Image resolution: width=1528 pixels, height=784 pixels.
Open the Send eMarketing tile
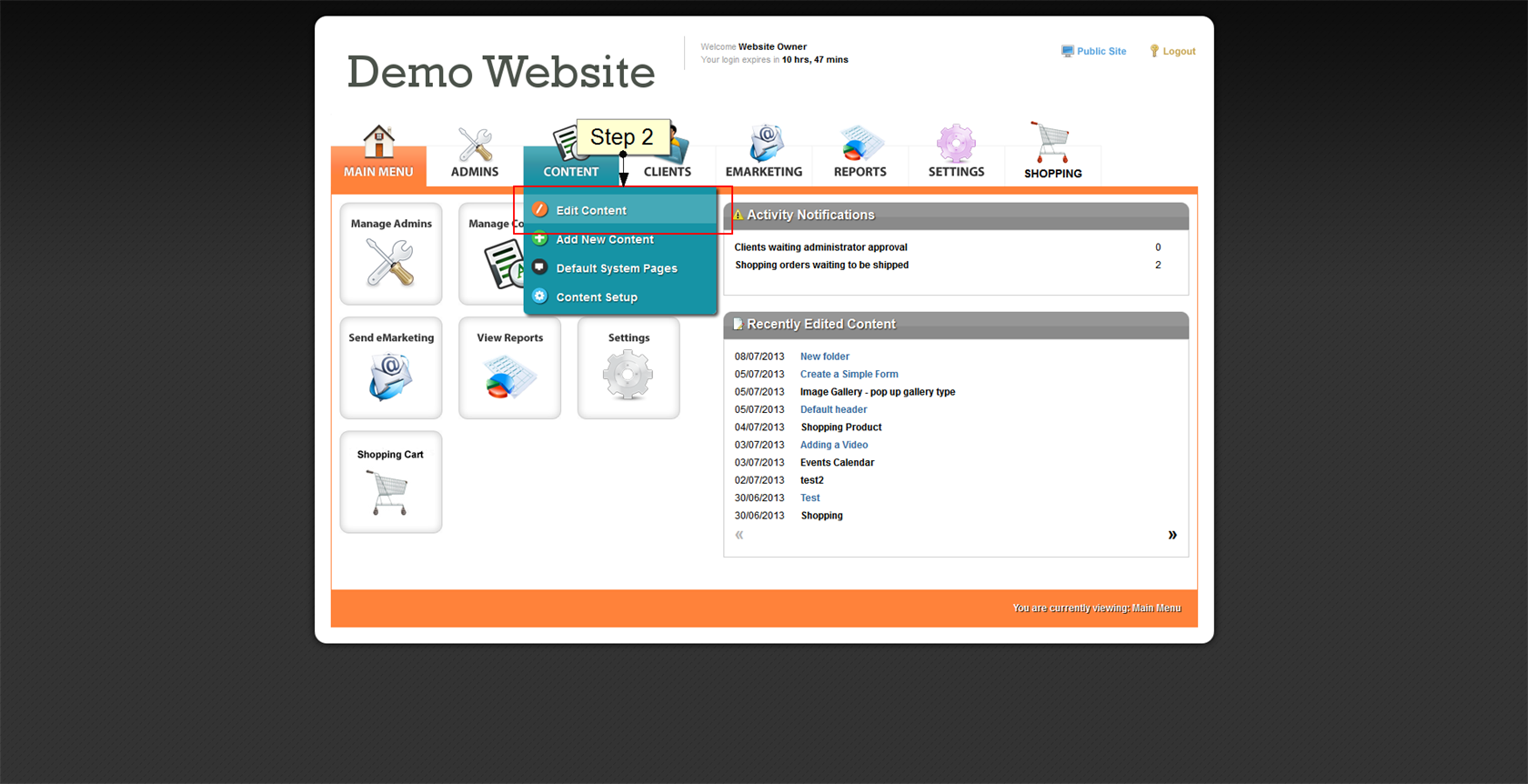click(391, 368)
